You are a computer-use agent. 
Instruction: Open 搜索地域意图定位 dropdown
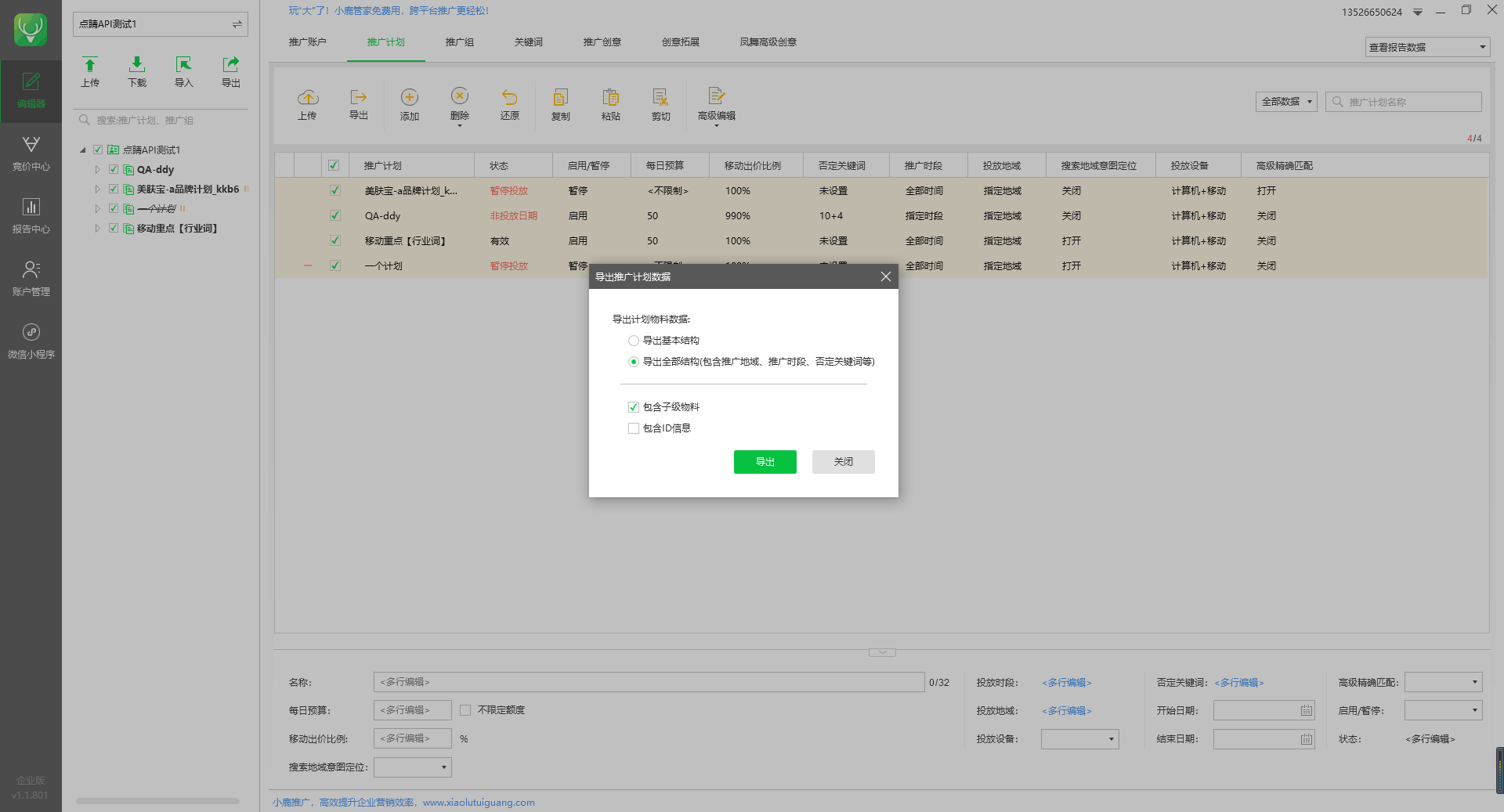(413, 767)
